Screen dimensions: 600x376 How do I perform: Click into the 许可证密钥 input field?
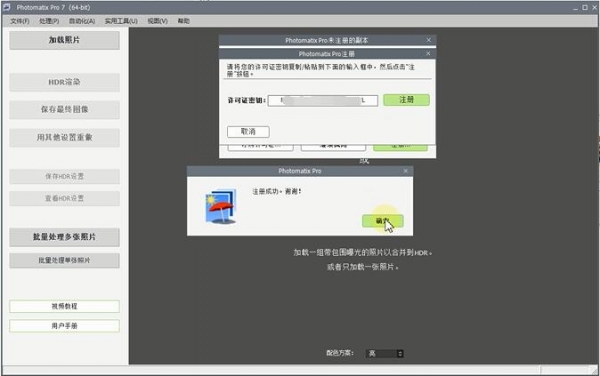323,101
